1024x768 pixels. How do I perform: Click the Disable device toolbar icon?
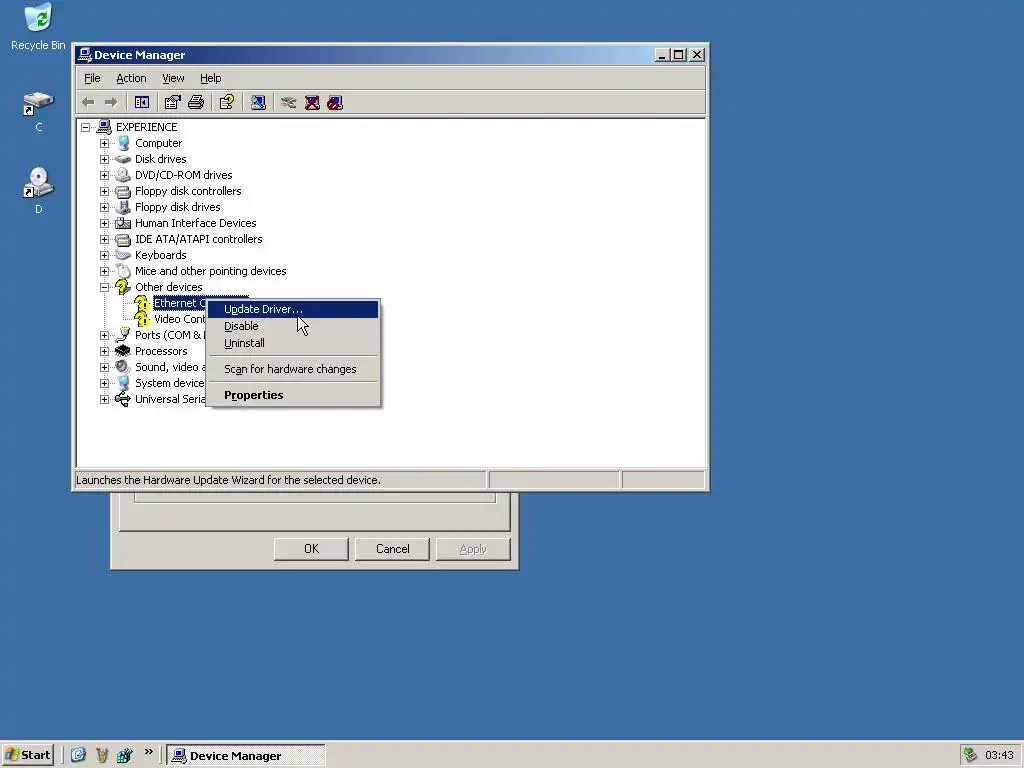335,103
